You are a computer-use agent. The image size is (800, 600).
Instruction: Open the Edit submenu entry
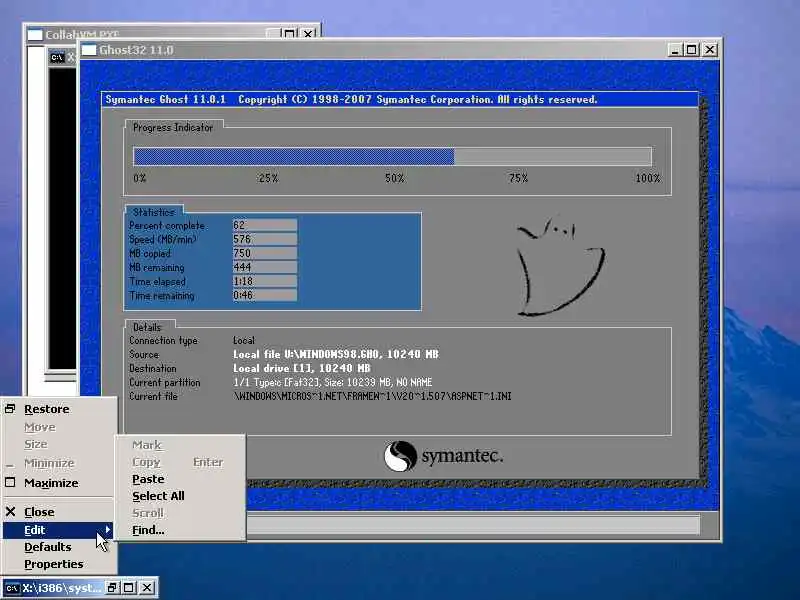click(59, 530)
